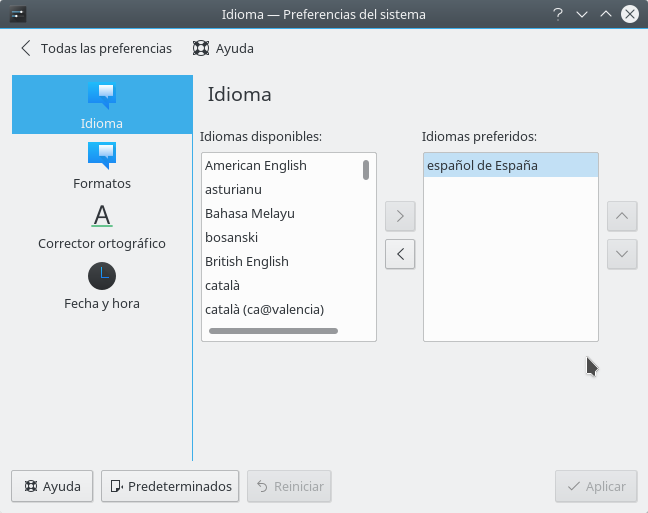Select the Formatos sidebar icon
This screenshot has width=648, height=513.
(x=102, y=165)
